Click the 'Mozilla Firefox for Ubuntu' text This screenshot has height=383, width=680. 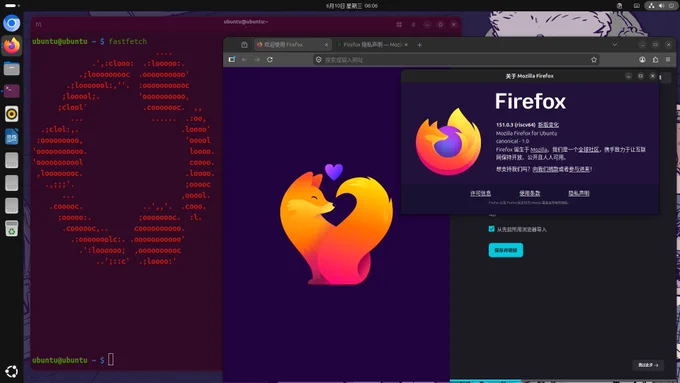click(526, 133)
